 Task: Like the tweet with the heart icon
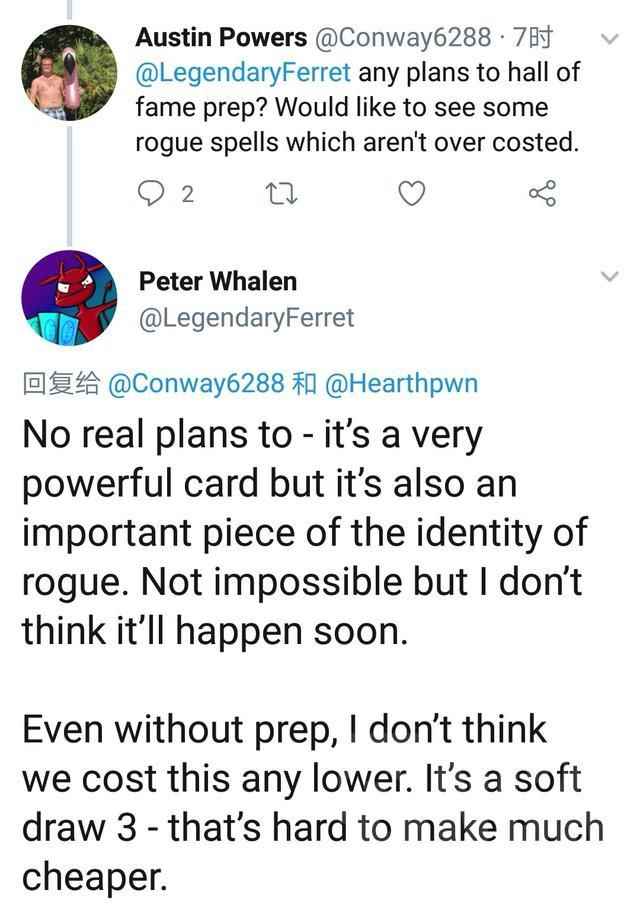[412, 194]
